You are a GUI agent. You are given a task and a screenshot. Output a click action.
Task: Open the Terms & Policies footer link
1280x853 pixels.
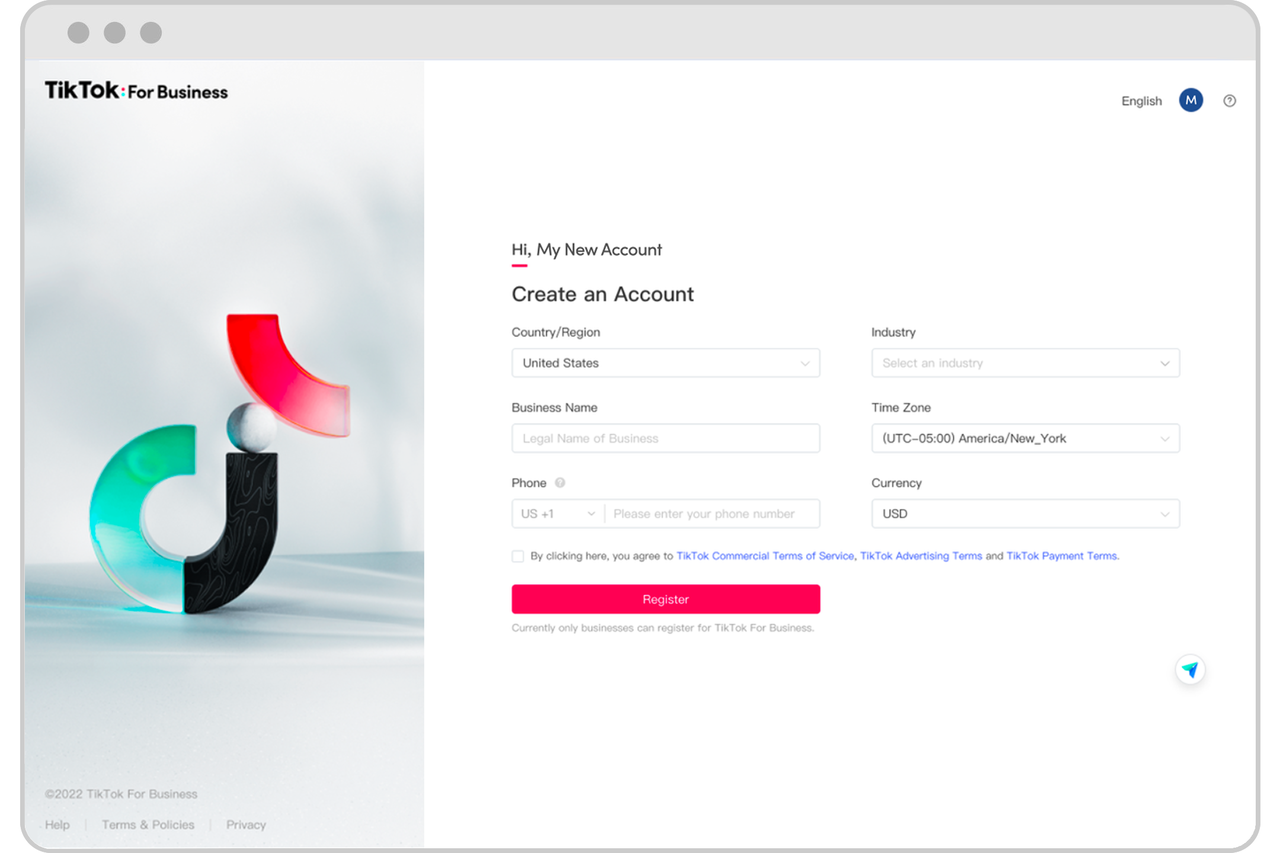pos(148,825)
